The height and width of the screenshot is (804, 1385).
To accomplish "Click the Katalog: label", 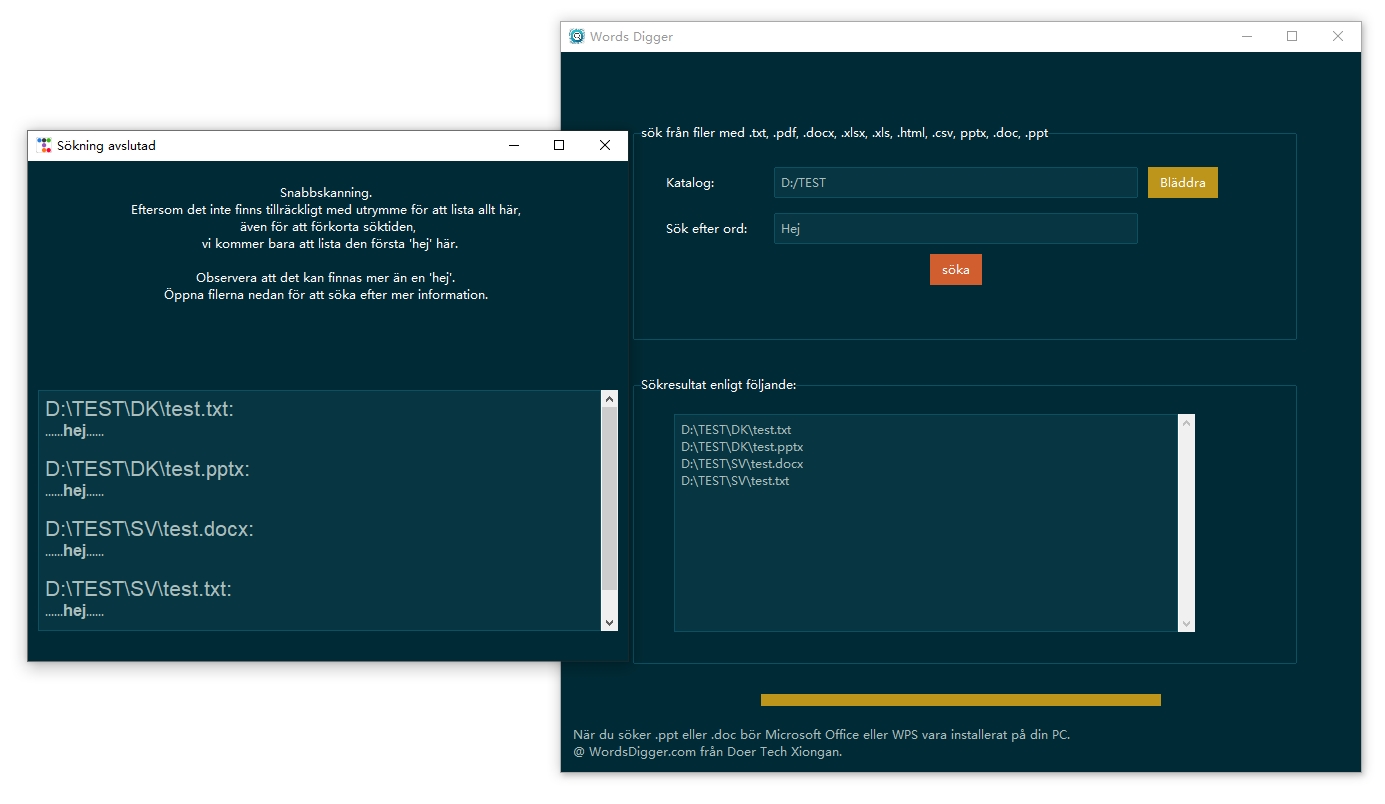I will click(690, 183).
